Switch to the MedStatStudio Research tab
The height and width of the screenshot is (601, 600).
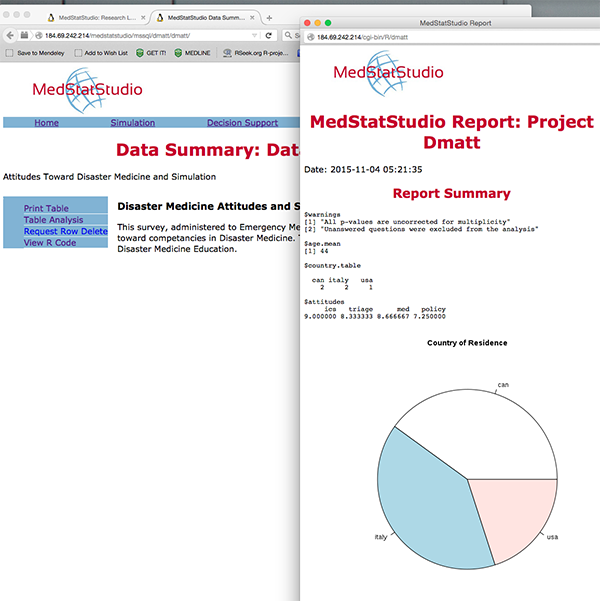(96, 18)
